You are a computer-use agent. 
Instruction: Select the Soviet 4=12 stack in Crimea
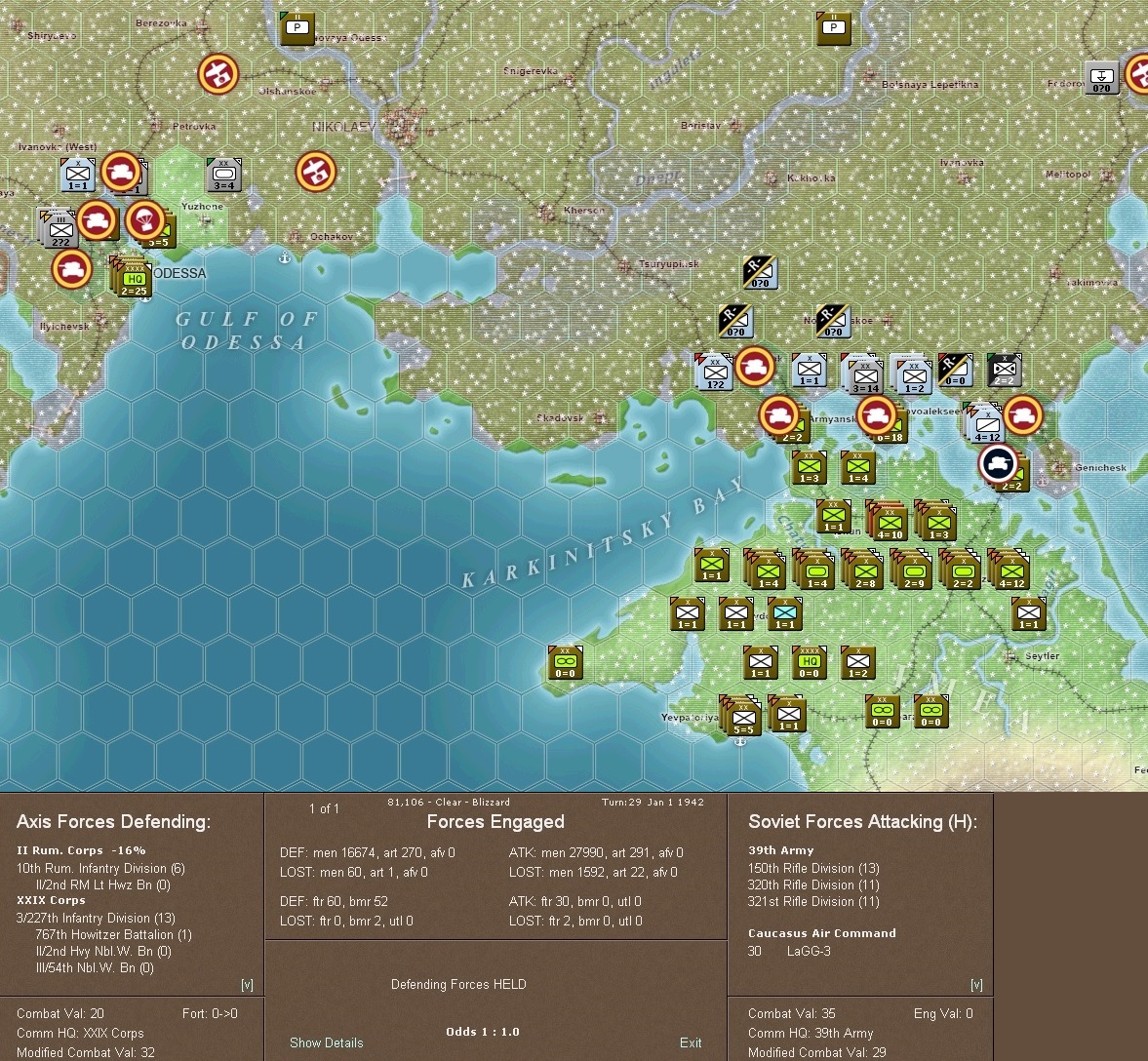pyautogui.click(x=1012, y=571)
